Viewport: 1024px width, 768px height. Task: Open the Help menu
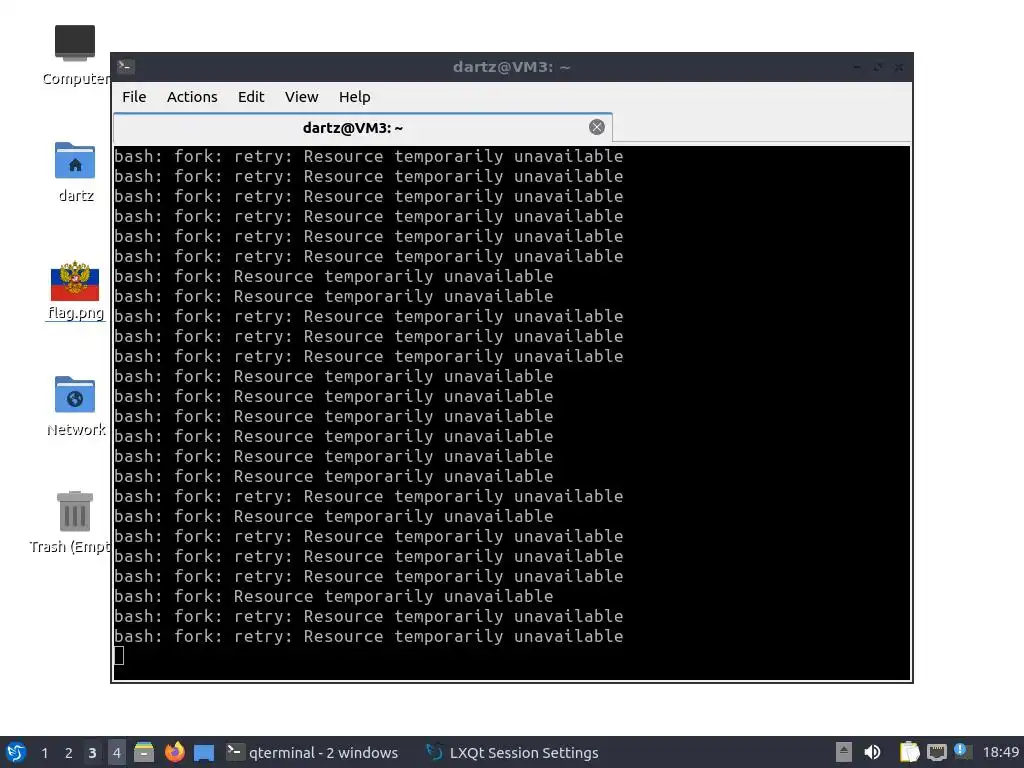point(355,97)
